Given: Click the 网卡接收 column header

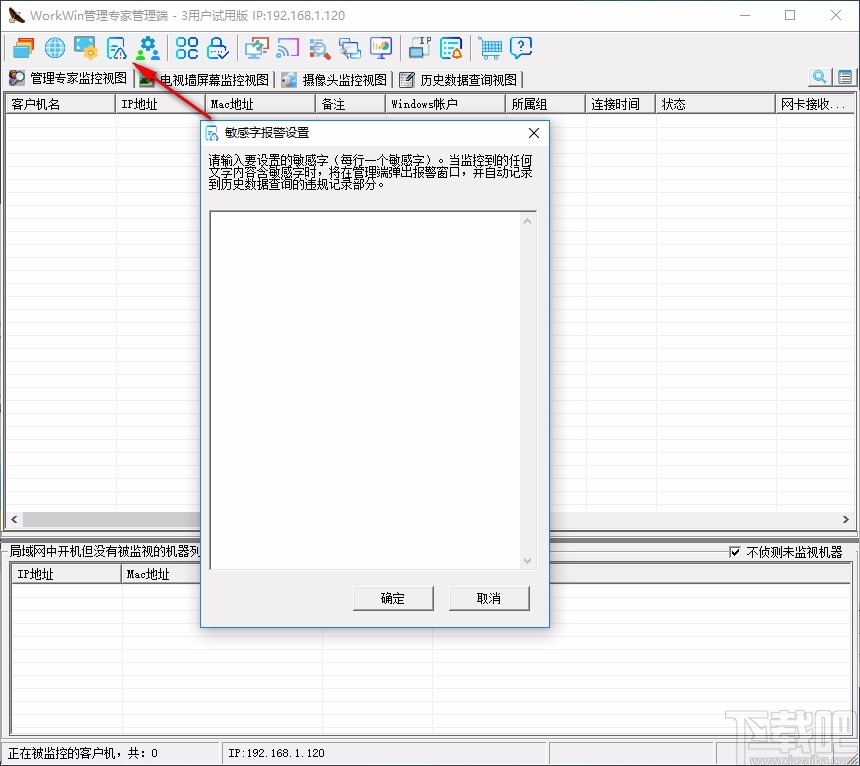Looking at the screenshot, I should coord(815,104).
